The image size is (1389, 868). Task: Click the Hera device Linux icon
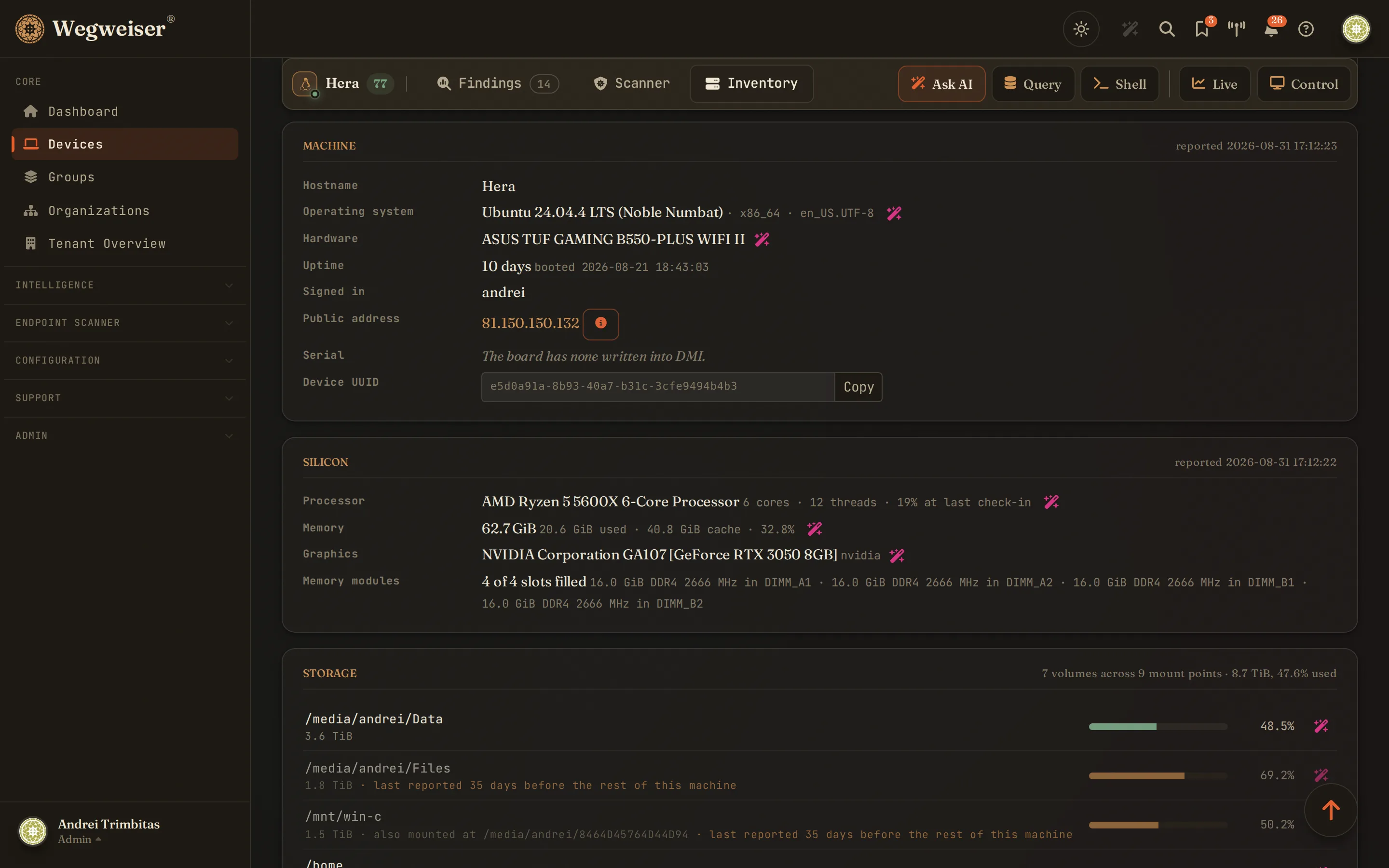305,84
